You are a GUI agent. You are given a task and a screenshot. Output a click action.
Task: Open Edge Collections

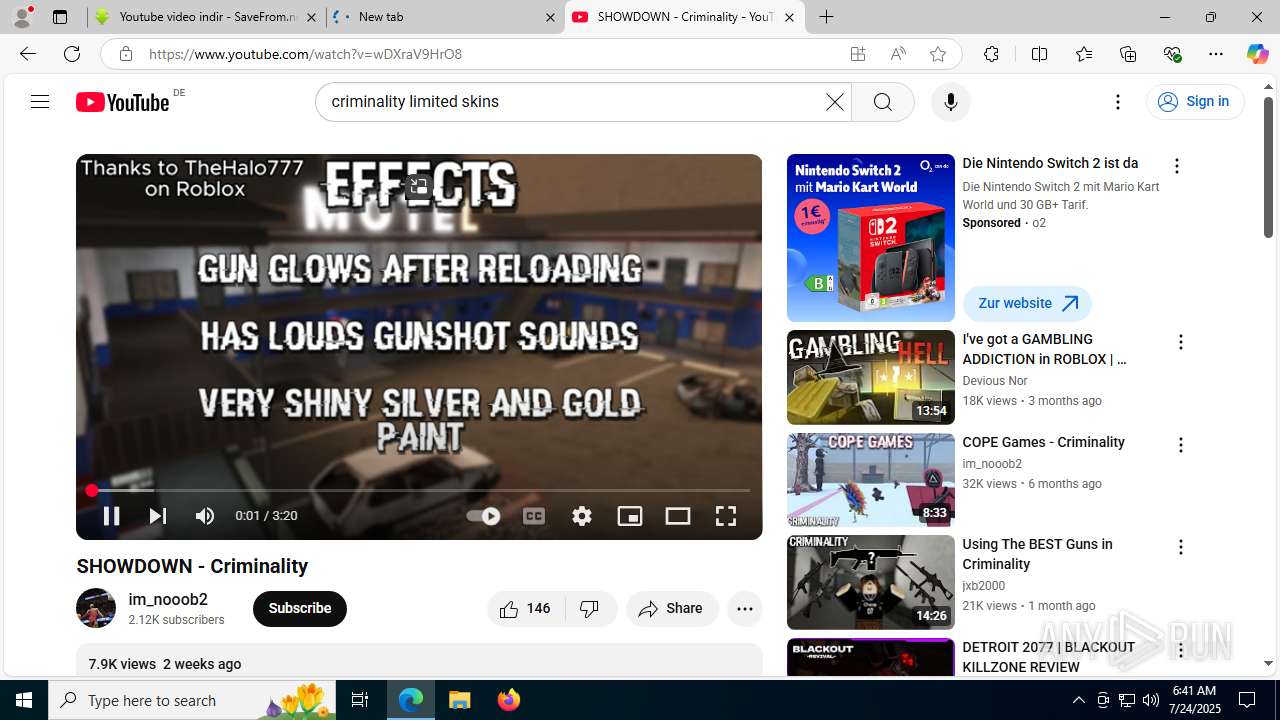[1128, 54]
